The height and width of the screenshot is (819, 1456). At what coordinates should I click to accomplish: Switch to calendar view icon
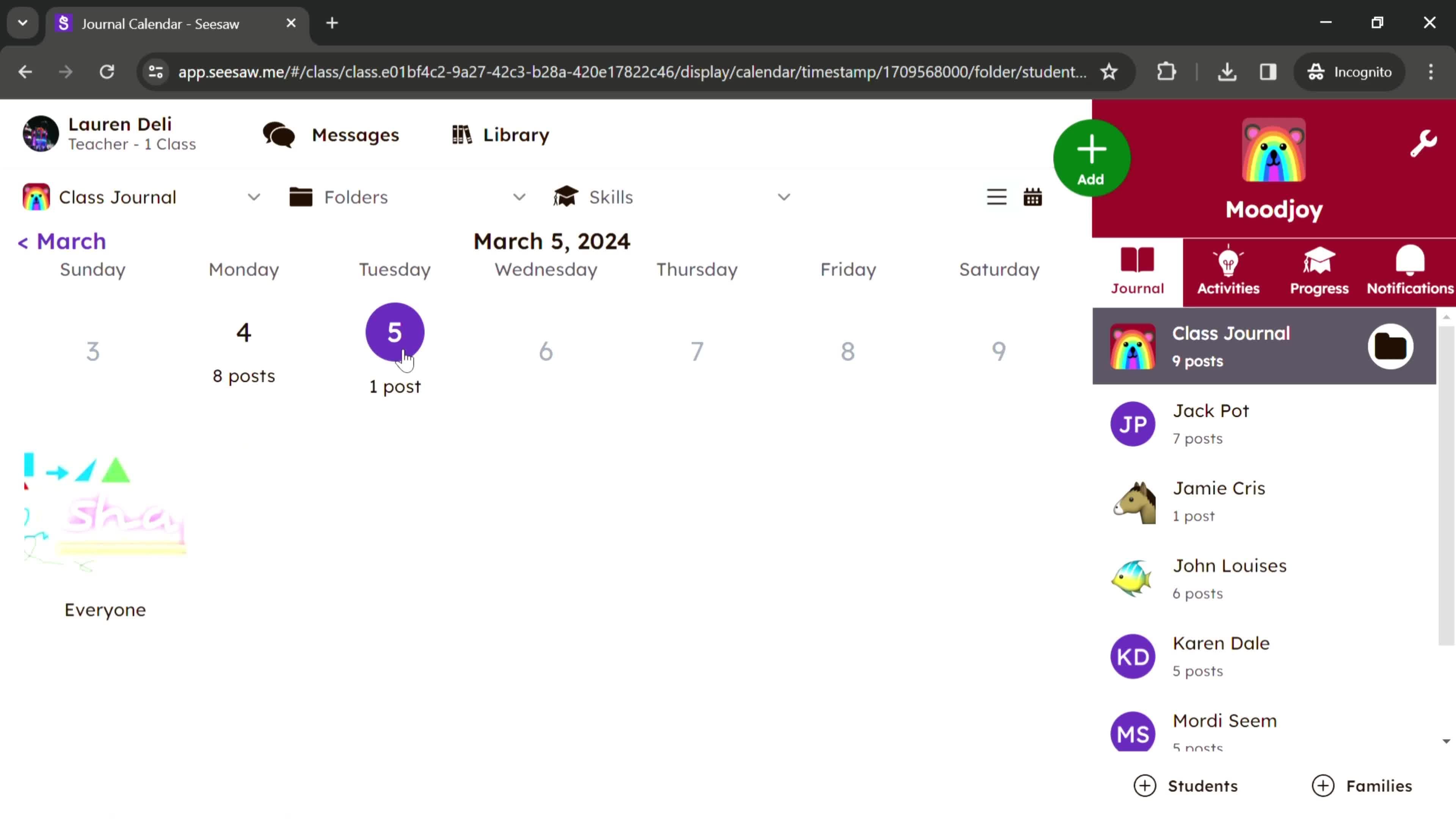pyautogui.click(x=1033, y=197)
